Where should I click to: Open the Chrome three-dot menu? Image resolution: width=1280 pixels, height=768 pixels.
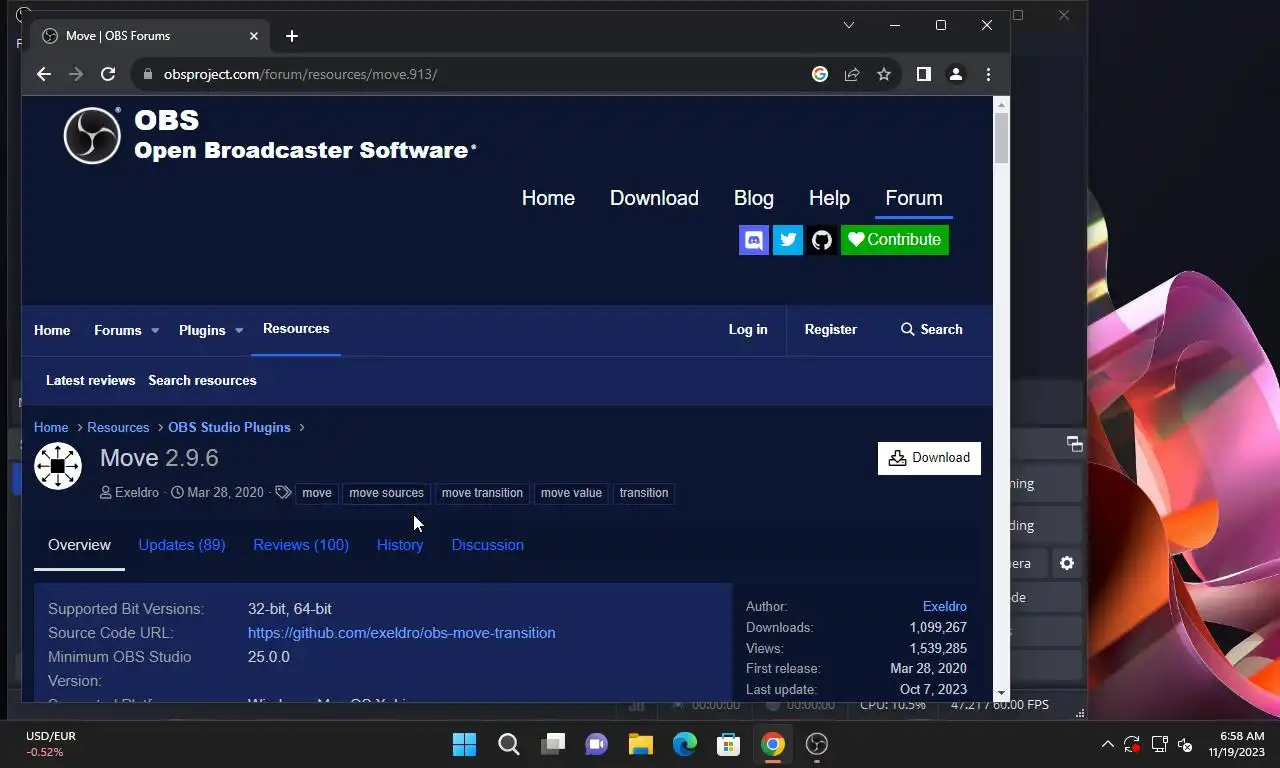[988, 74]
